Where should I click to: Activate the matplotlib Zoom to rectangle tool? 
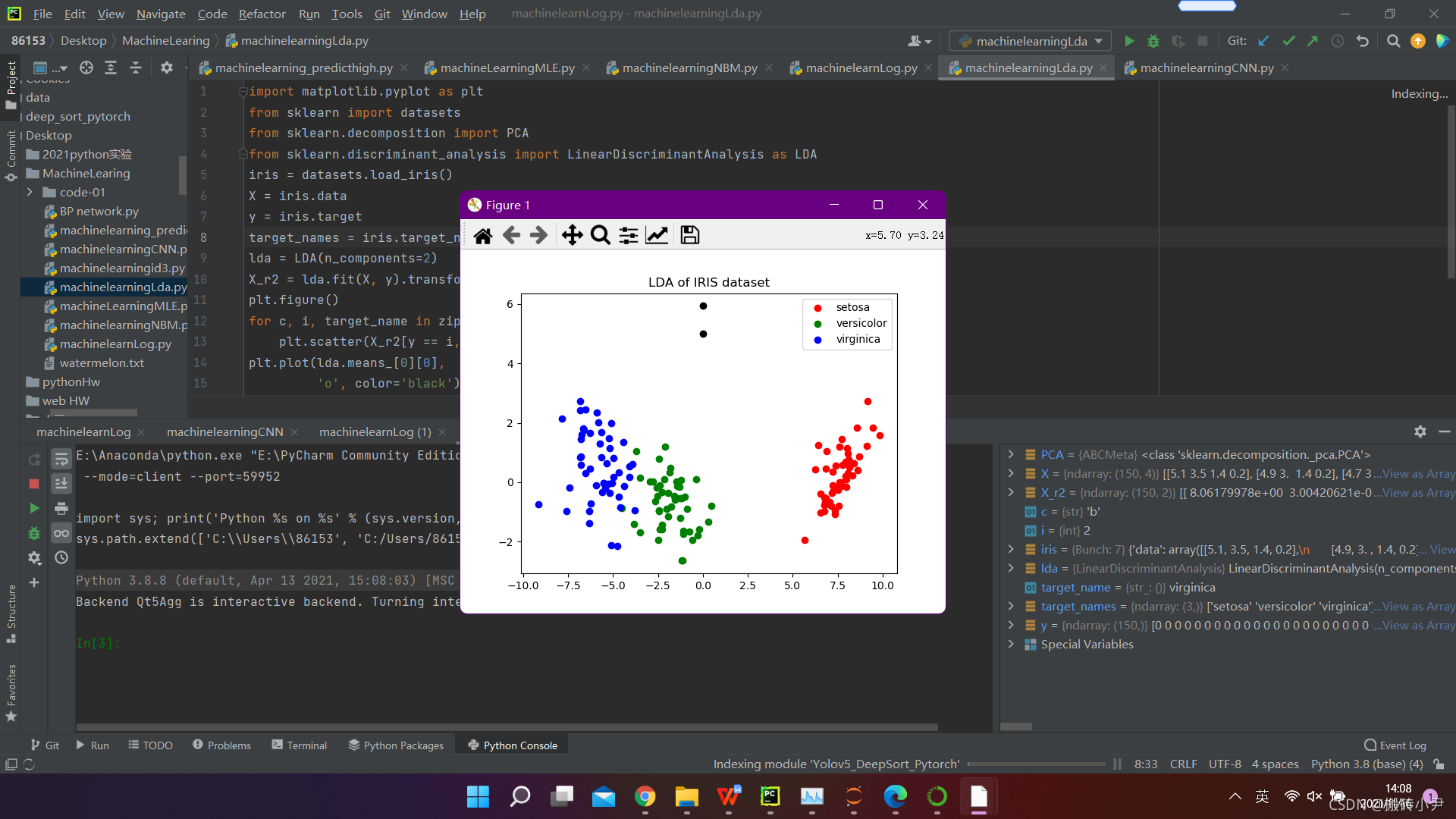[600, 235]
